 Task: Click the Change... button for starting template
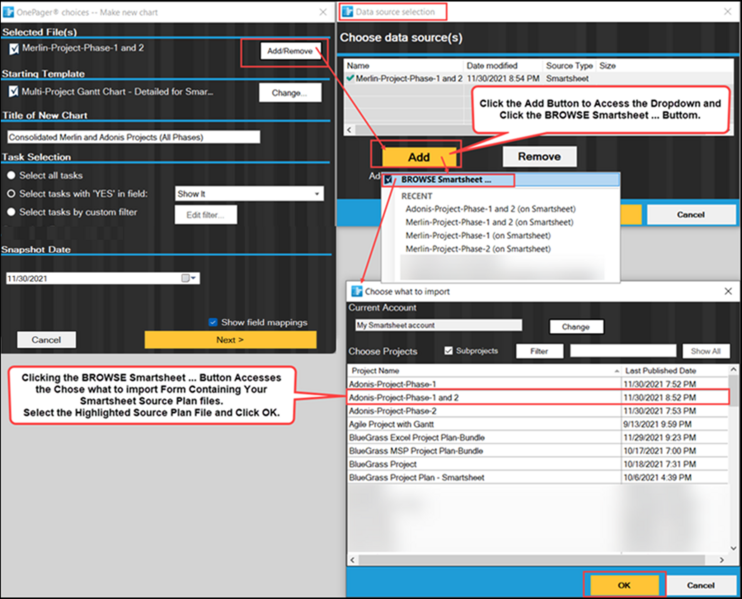[290, 93]
